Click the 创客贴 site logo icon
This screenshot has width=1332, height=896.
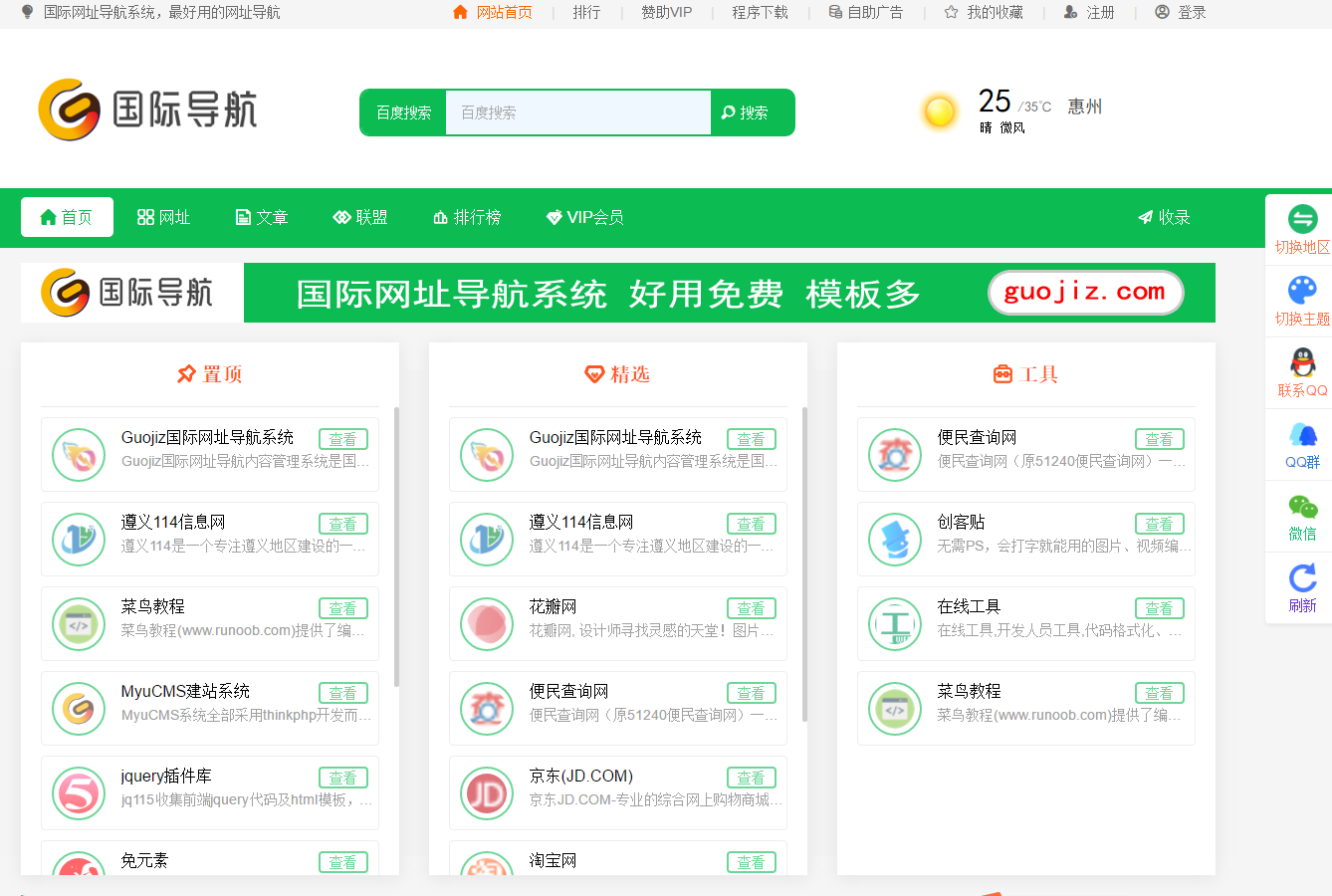point(895,540)
